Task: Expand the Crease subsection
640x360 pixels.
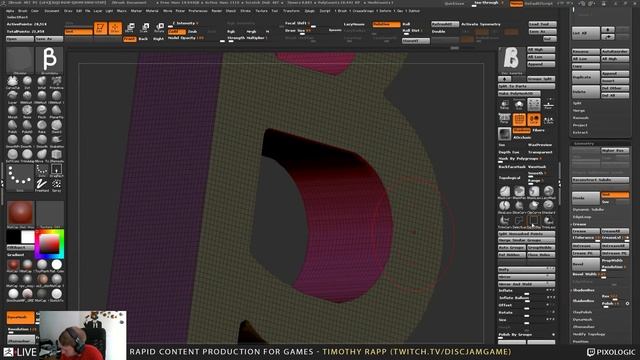Action: tap(579, 224)
